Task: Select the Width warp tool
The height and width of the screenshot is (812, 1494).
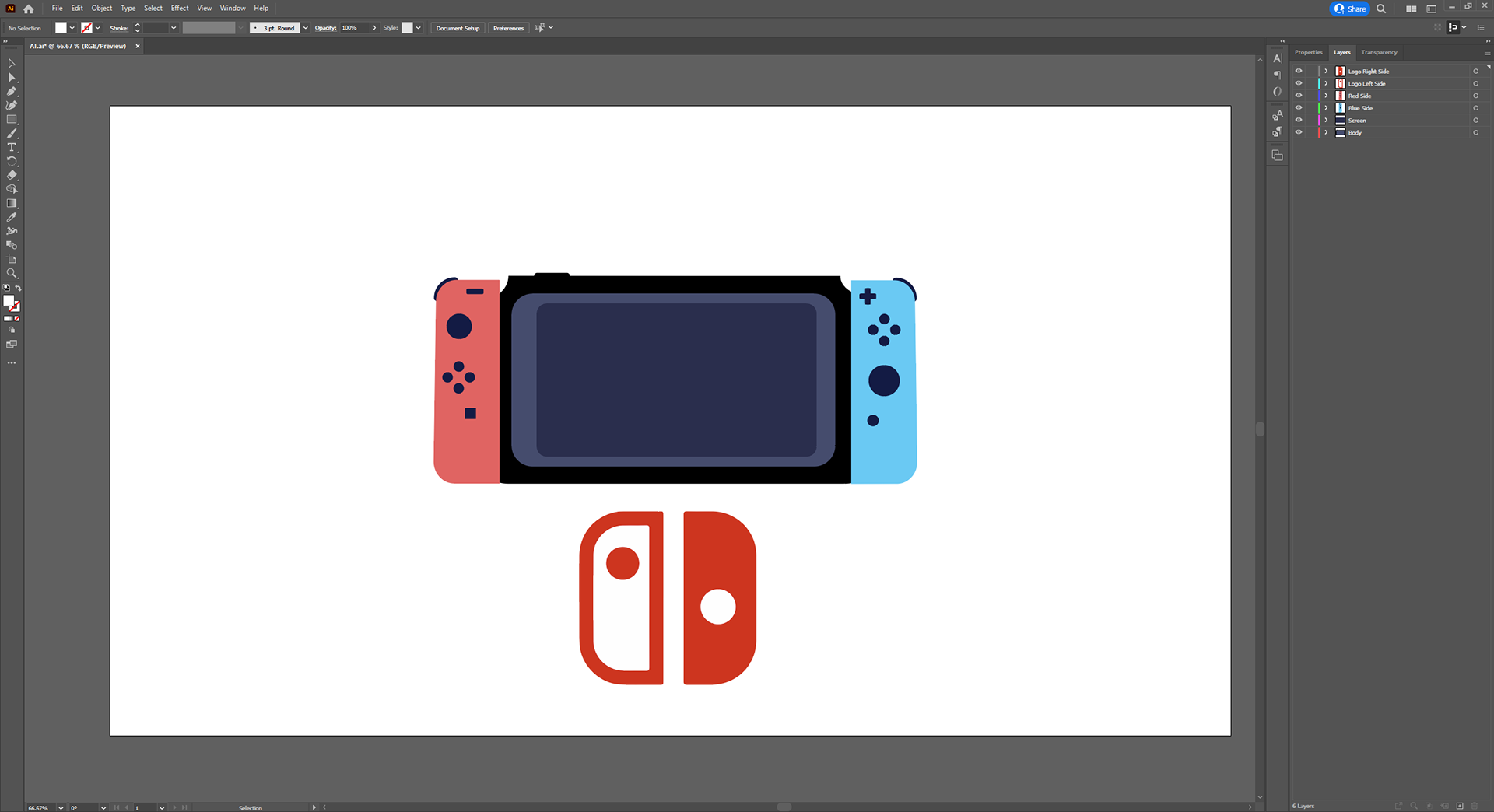Action: click(x=12, y=232)
